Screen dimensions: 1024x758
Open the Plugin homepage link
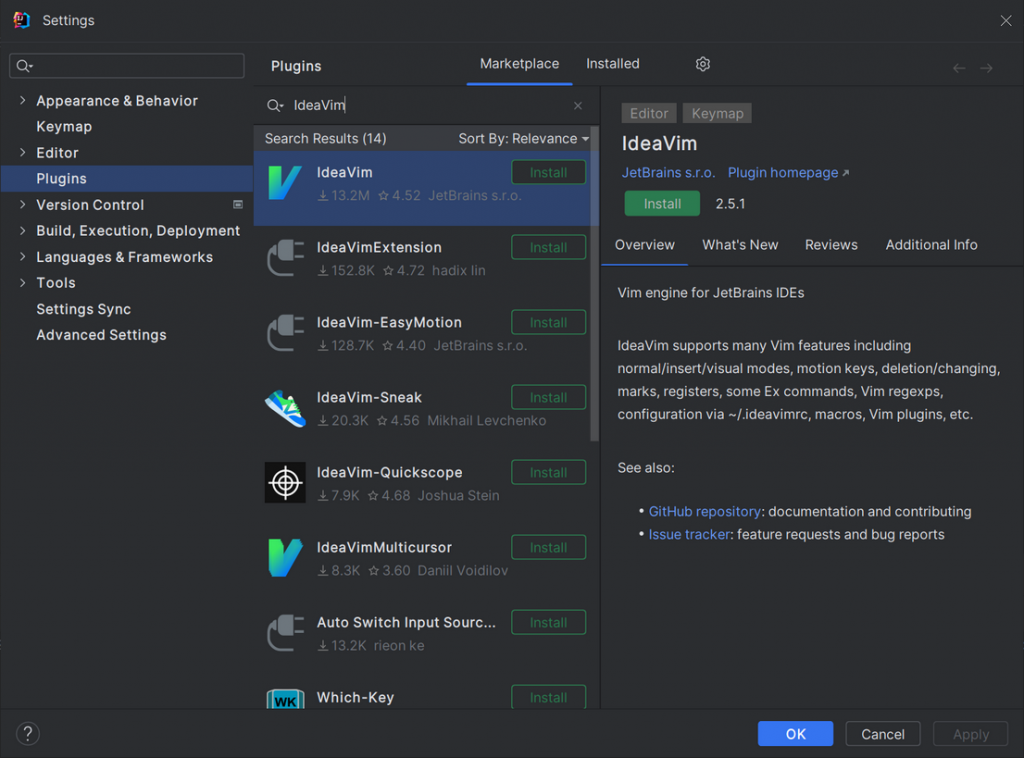(788, 172)
